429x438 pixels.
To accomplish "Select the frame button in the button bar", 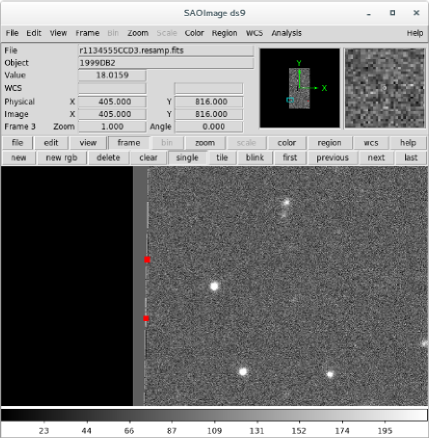I will (x=129, y=143).
